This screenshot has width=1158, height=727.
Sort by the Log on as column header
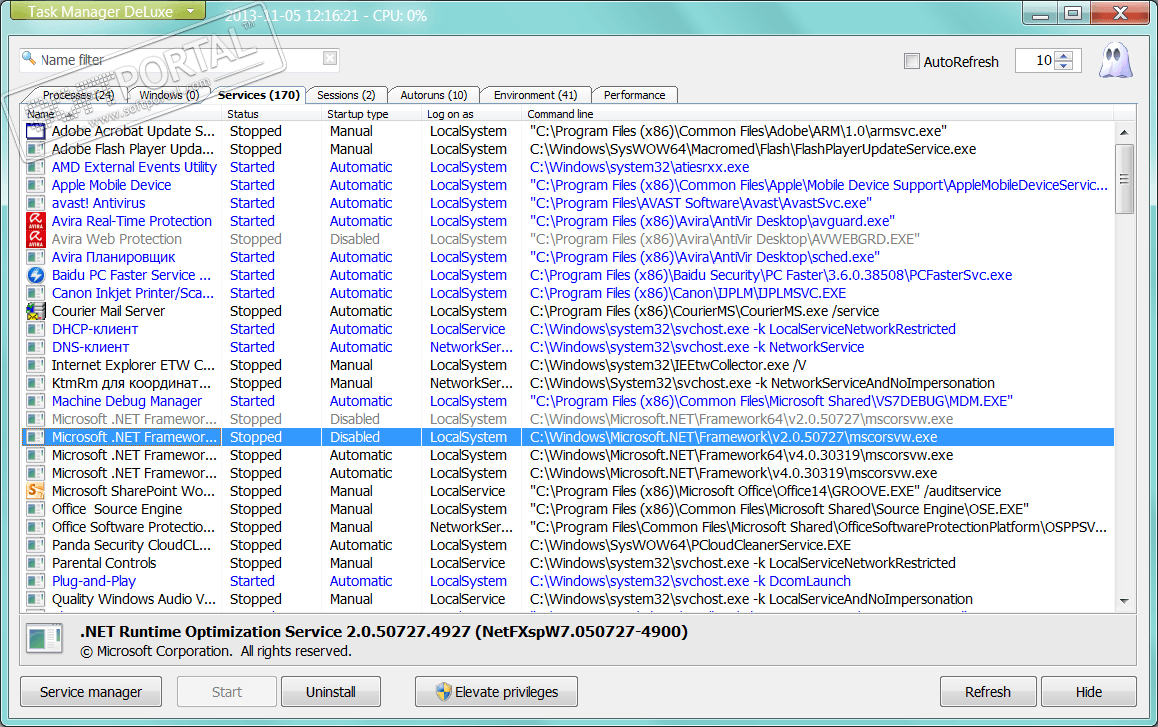pyautogui.click(x=471, y=114)
